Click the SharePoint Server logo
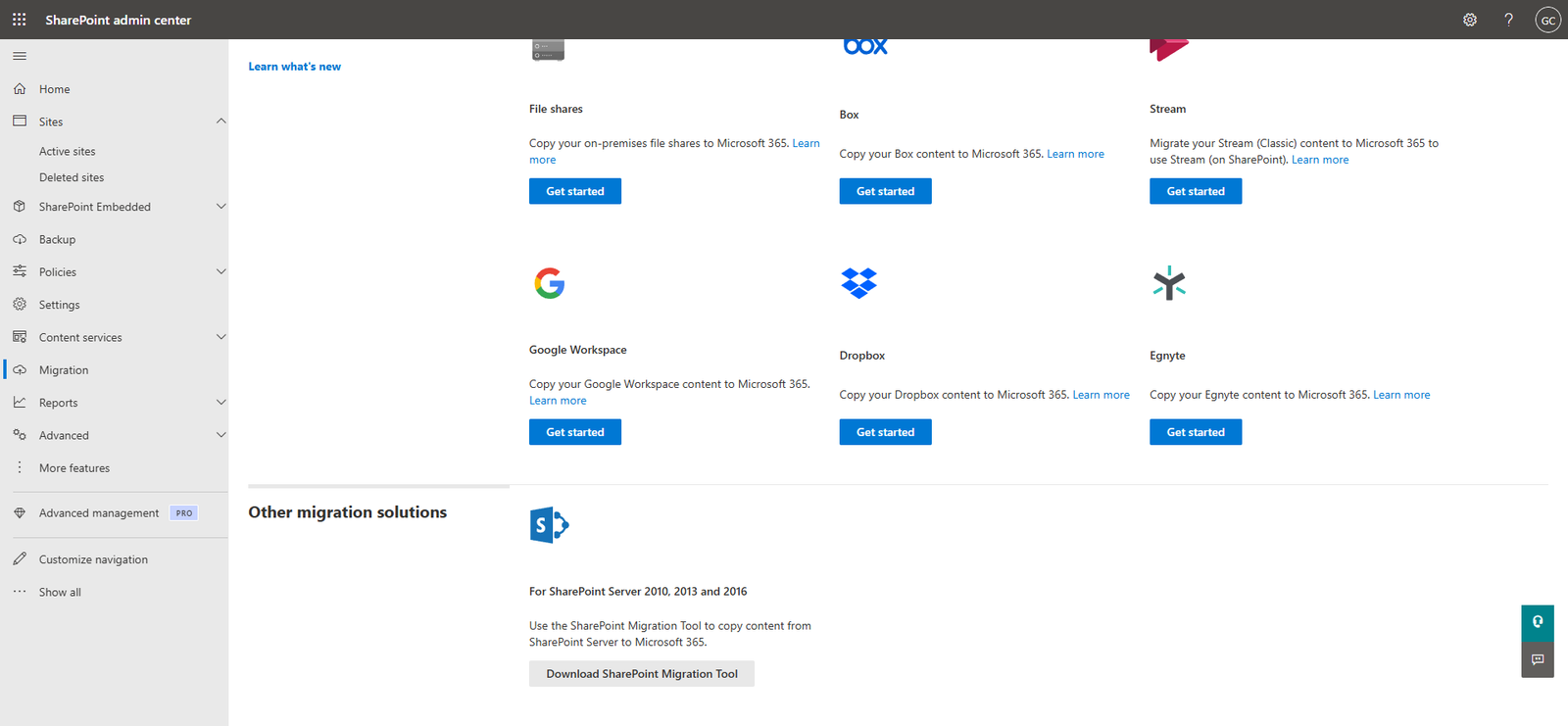This screenshot has height=726, width=1568. tap(549, 525)
